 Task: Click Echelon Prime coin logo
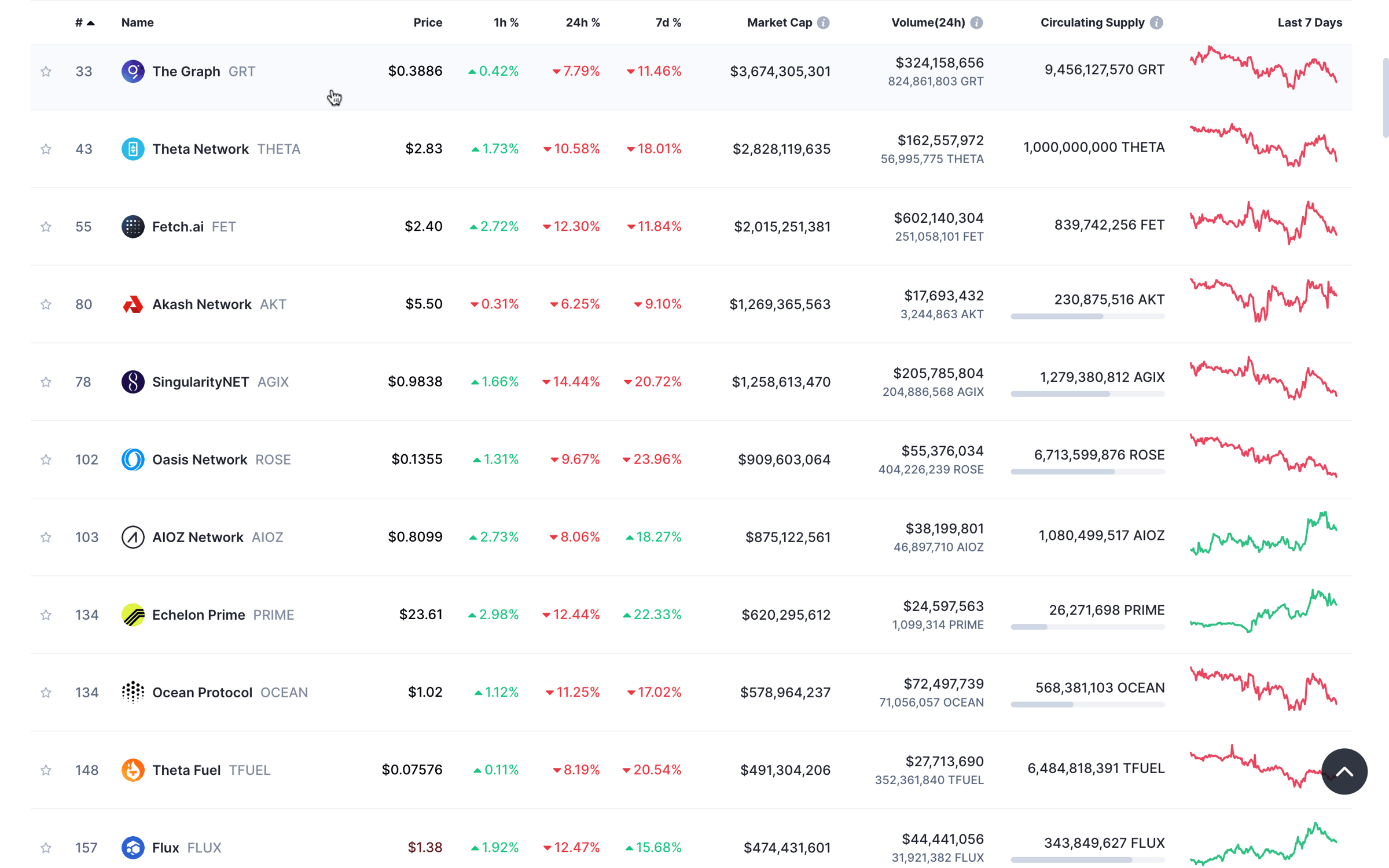pos(133,614)
